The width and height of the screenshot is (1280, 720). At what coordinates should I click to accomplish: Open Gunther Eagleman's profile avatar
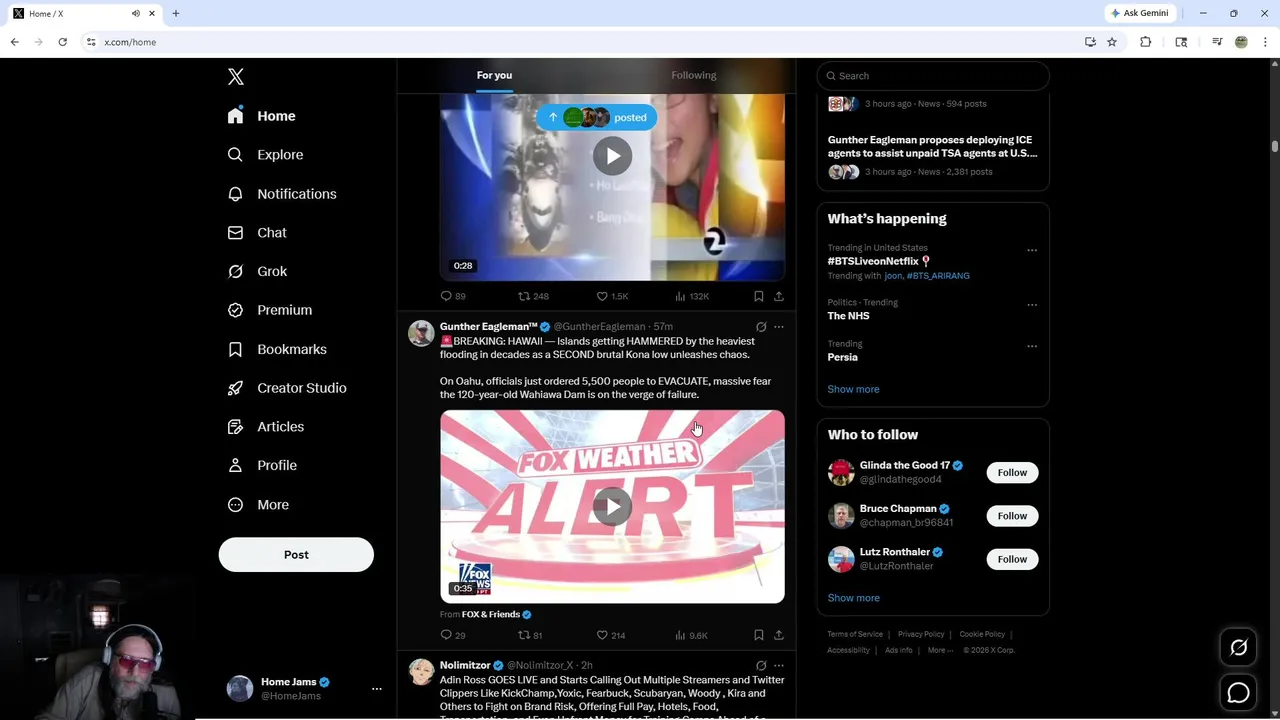point(421,333)
